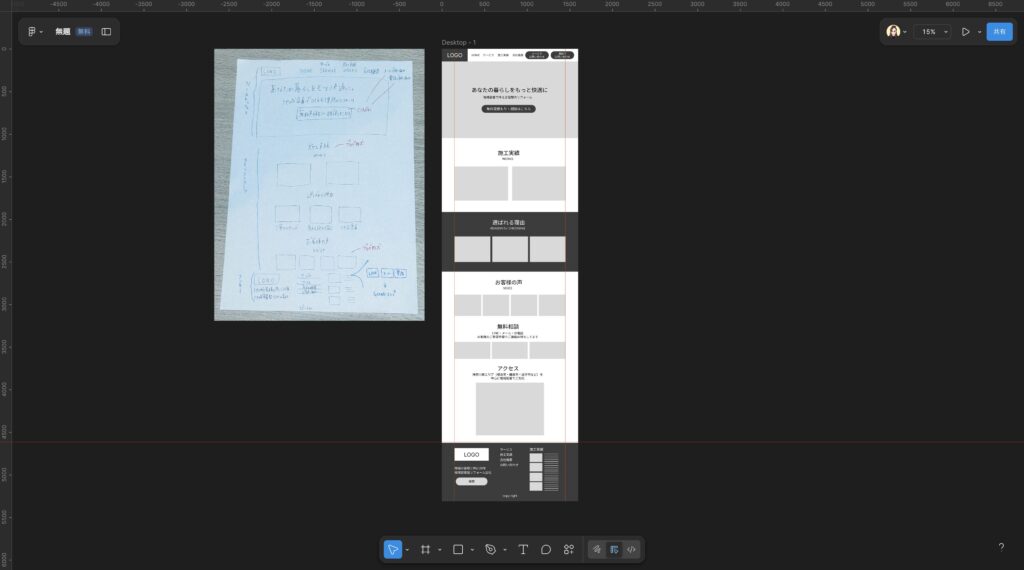1024x570 pixels.
Task: Expand the Figma main menu
Action: (34, 32)
